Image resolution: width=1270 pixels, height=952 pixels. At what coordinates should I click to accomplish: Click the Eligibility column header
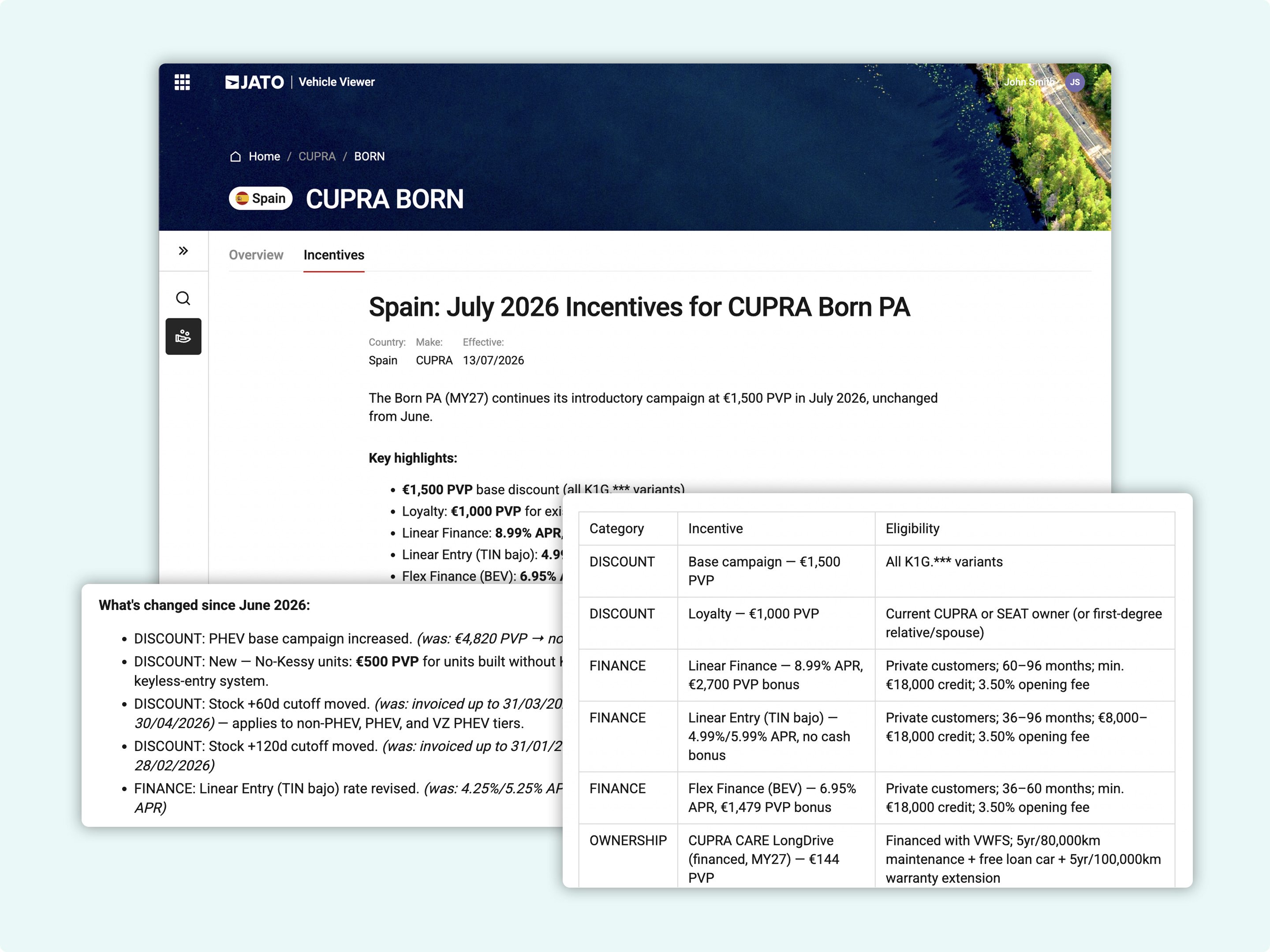coord(912,528)
